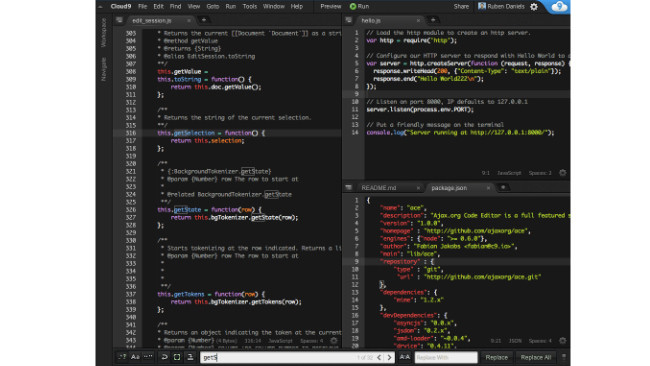Open find bar options at far right
The image size is (650, 366).
(x=564, y=357)
